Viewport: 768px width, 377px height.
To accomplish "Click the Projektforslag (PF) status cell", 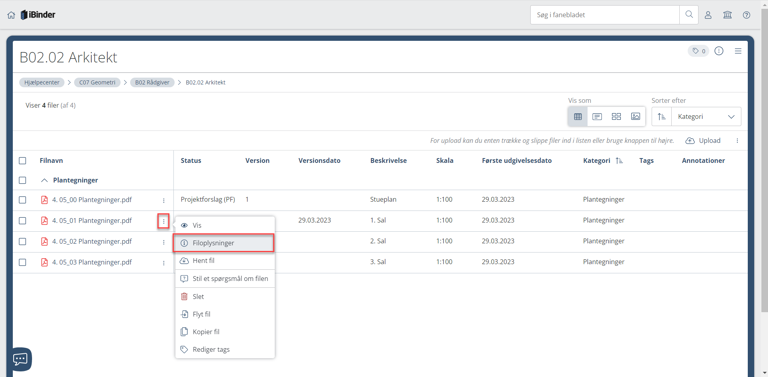I will tap(208, 200).
